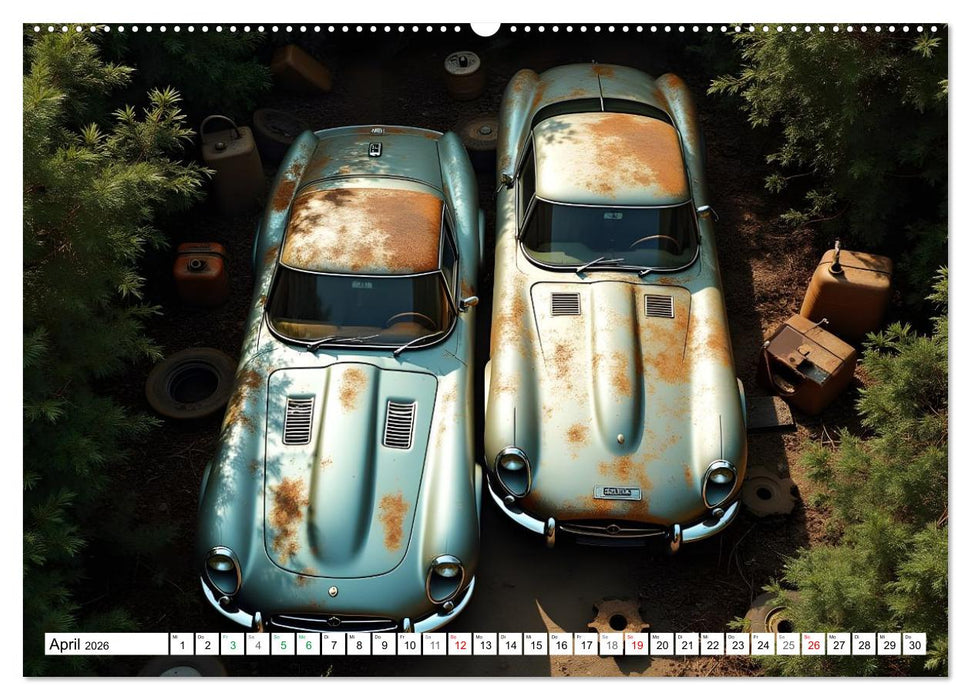Click red day 19 date cell
This screenshot has height=700, width=971.
(636, 644)
